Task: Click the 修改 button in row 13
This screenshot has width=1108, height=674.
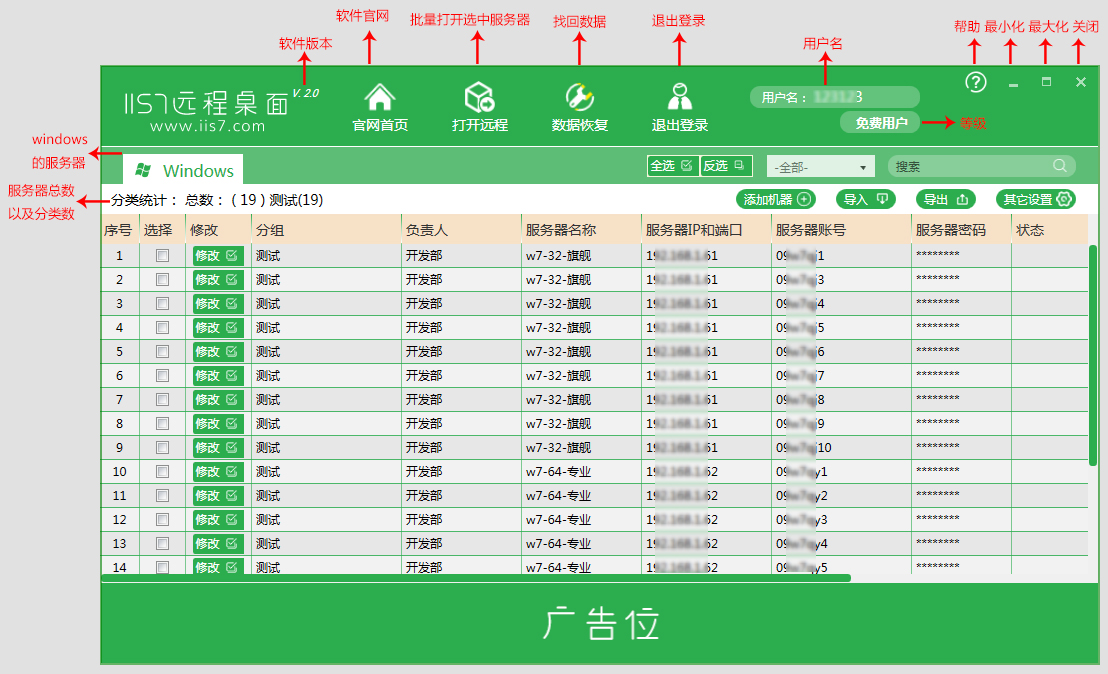Action: tap(218, 544)
